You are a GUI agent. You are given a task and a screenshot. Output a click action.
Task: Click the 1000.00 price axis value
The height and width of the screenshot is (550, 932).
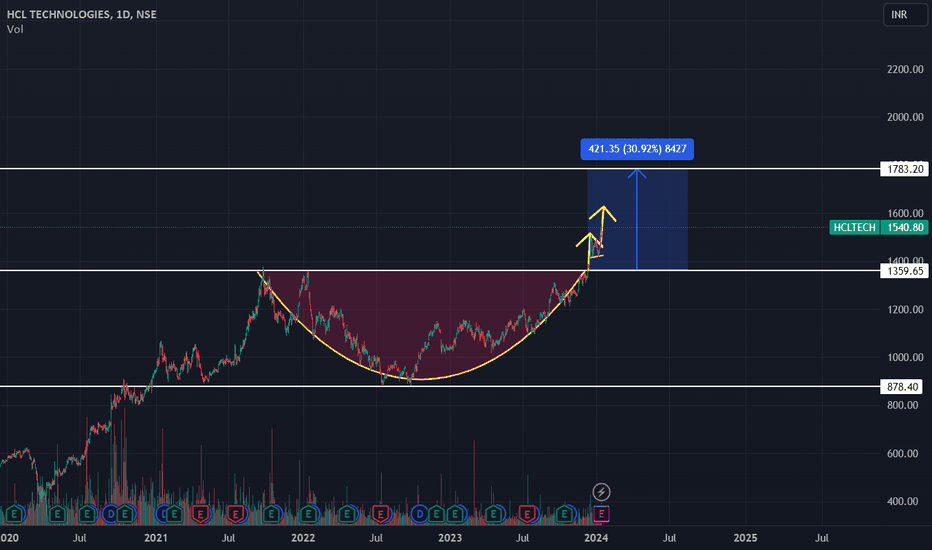[x=905, y=357]
